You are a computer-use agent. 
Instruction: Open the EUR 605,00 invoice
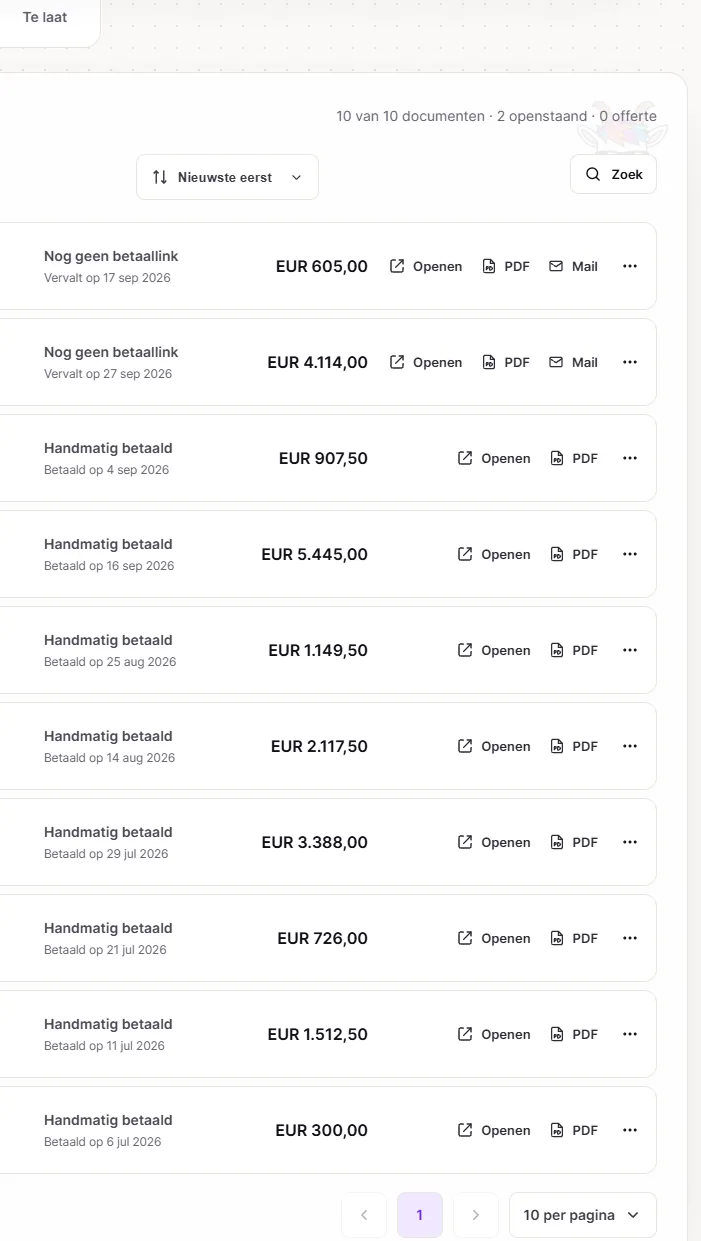tap(426, 266)
